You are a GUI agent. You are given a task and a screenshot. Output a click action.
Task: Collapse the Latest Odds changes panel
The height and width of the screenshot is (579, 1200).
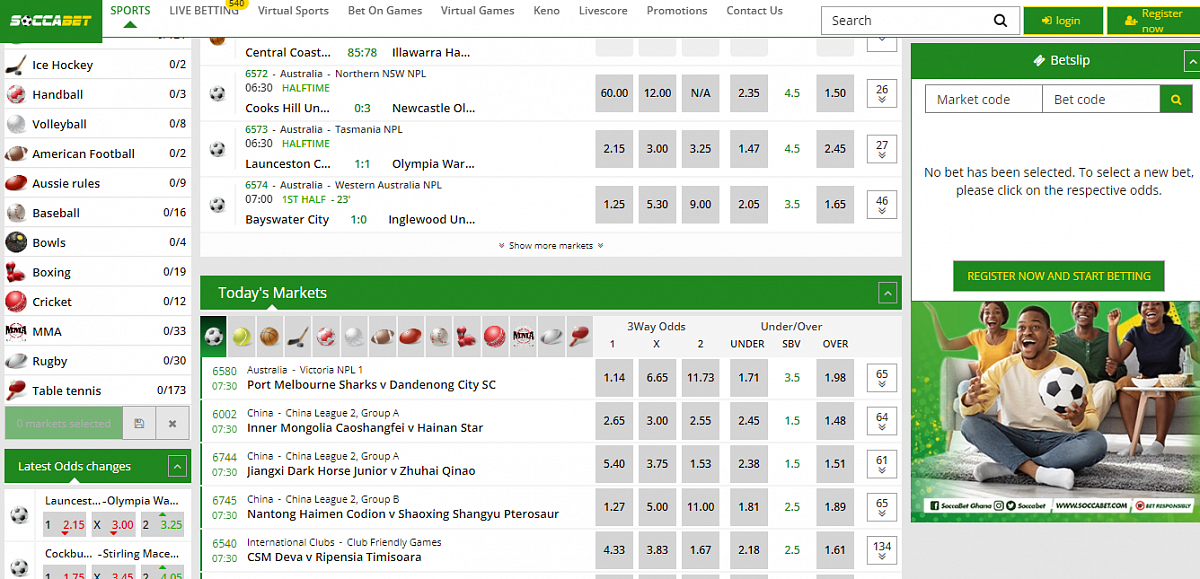point(177,466)
